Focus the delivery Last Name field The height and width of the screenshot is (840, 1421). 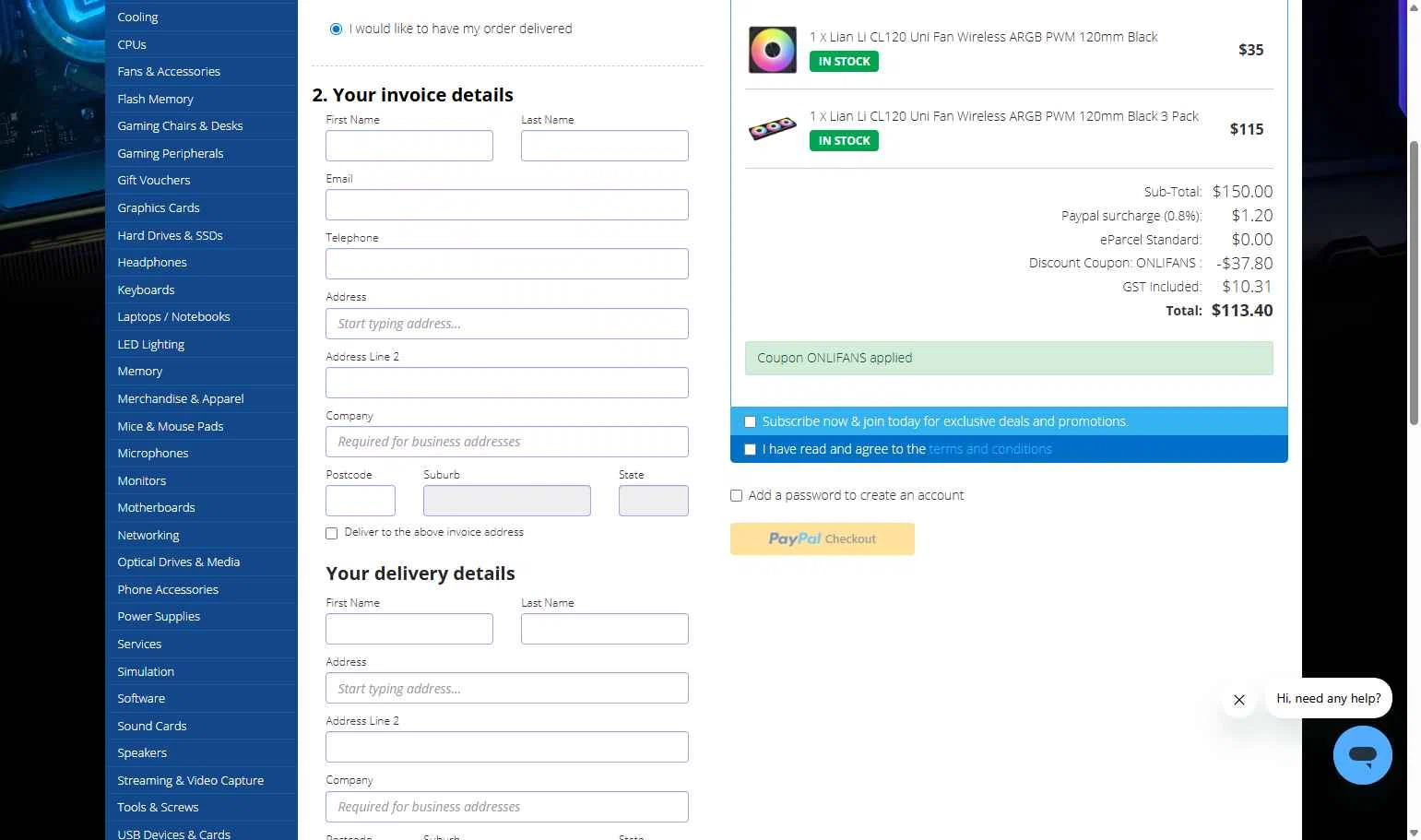tap(605, 629)
